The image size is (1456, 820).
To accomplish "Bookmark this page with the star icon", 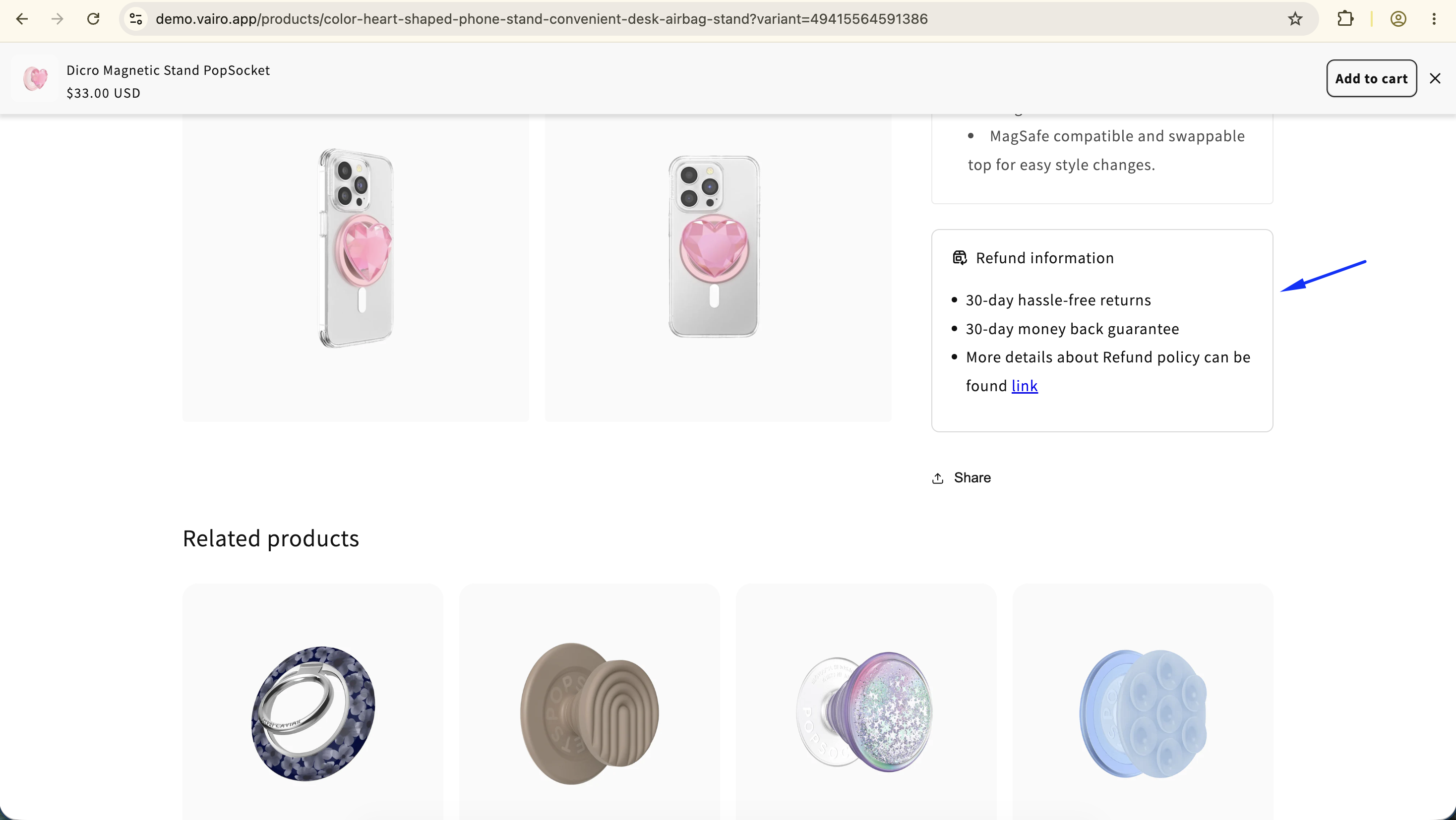I will click(1295, 19).
